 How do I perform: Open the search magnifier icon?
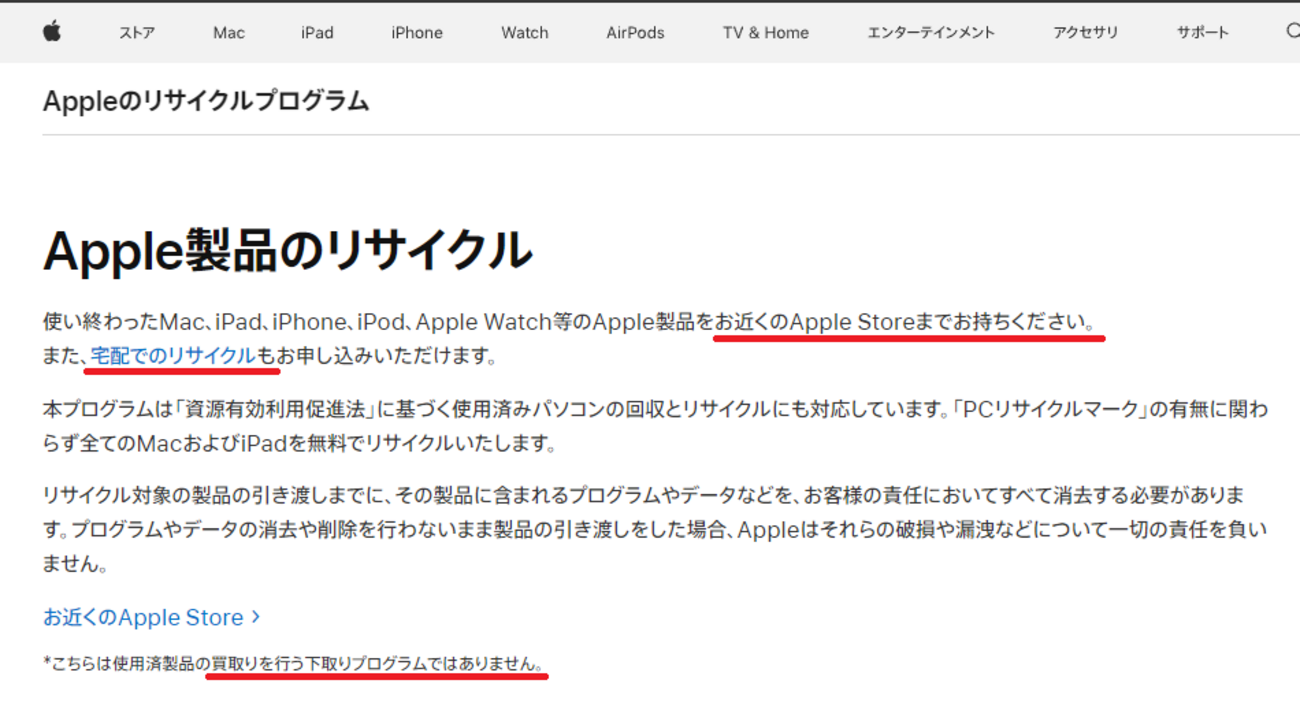[1292, 32]
